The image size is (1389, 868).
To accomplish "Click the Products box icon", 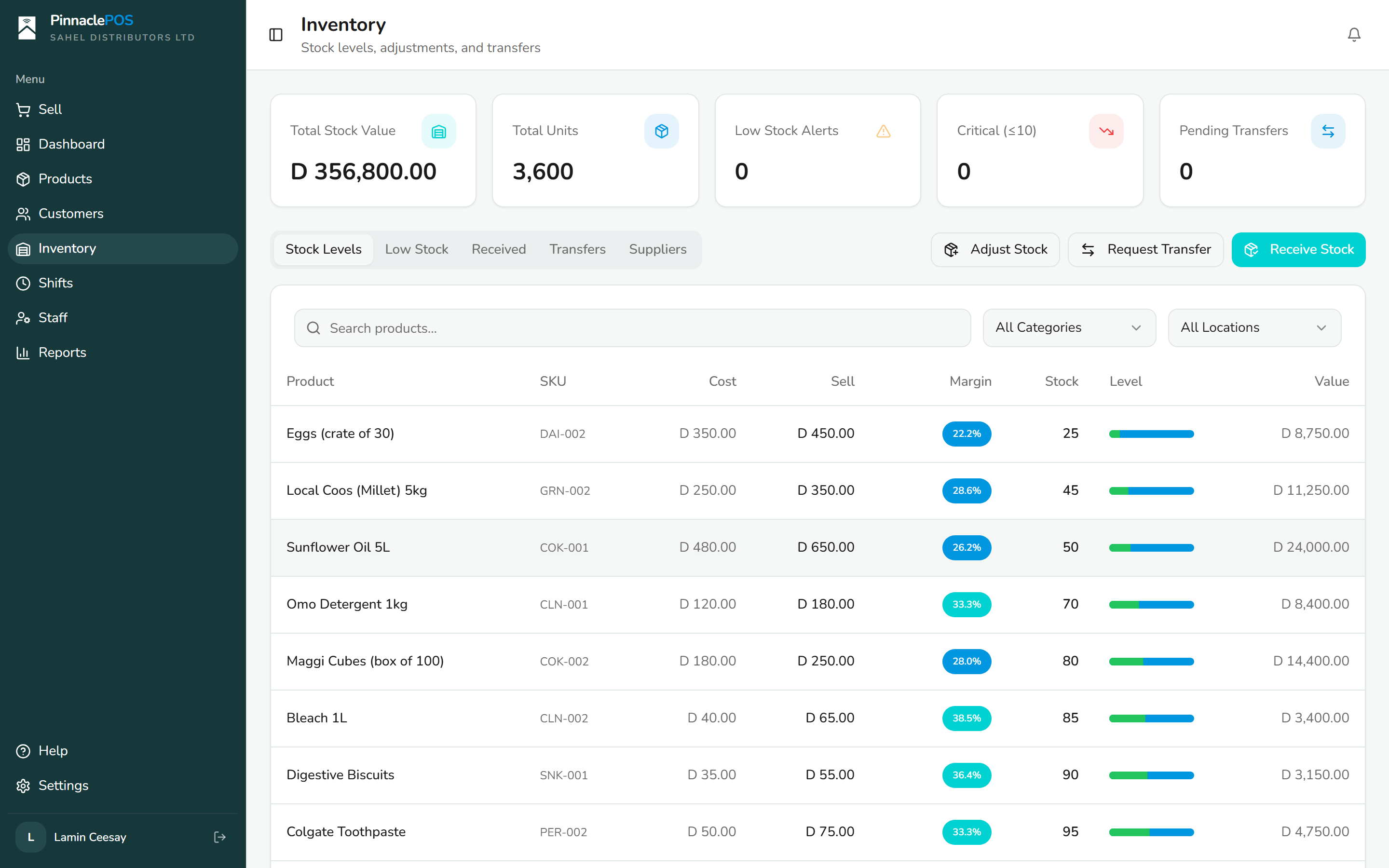I will click(x=23, y=179).
